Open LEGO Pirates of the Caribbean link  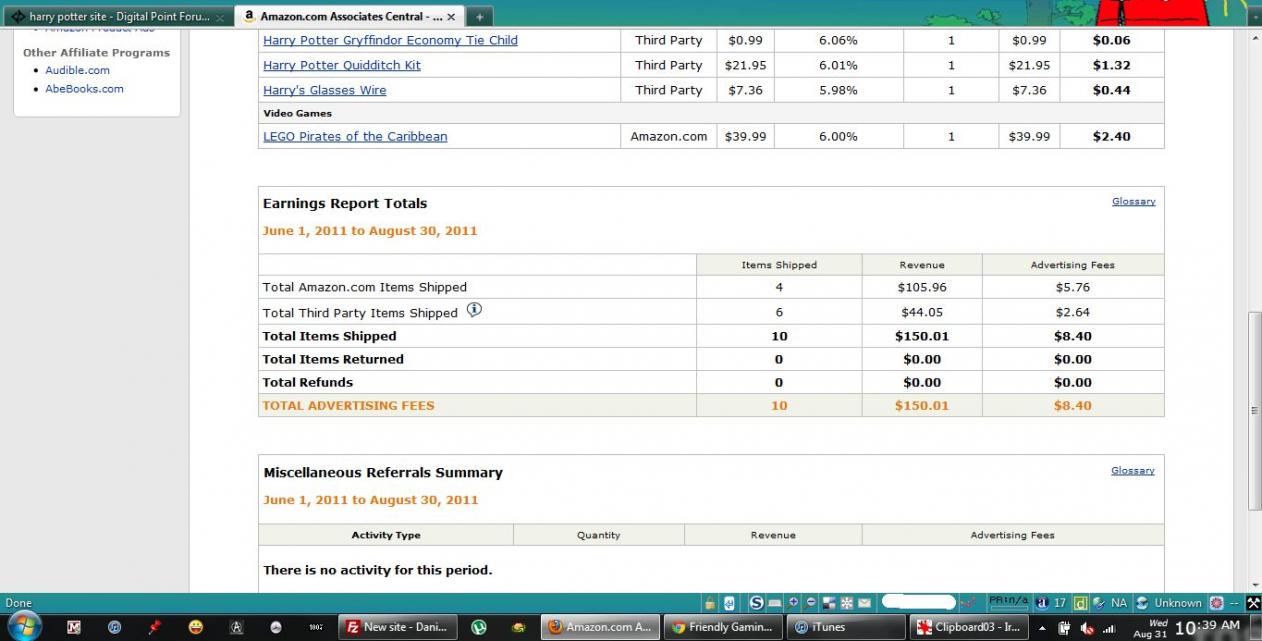(355, 136)
